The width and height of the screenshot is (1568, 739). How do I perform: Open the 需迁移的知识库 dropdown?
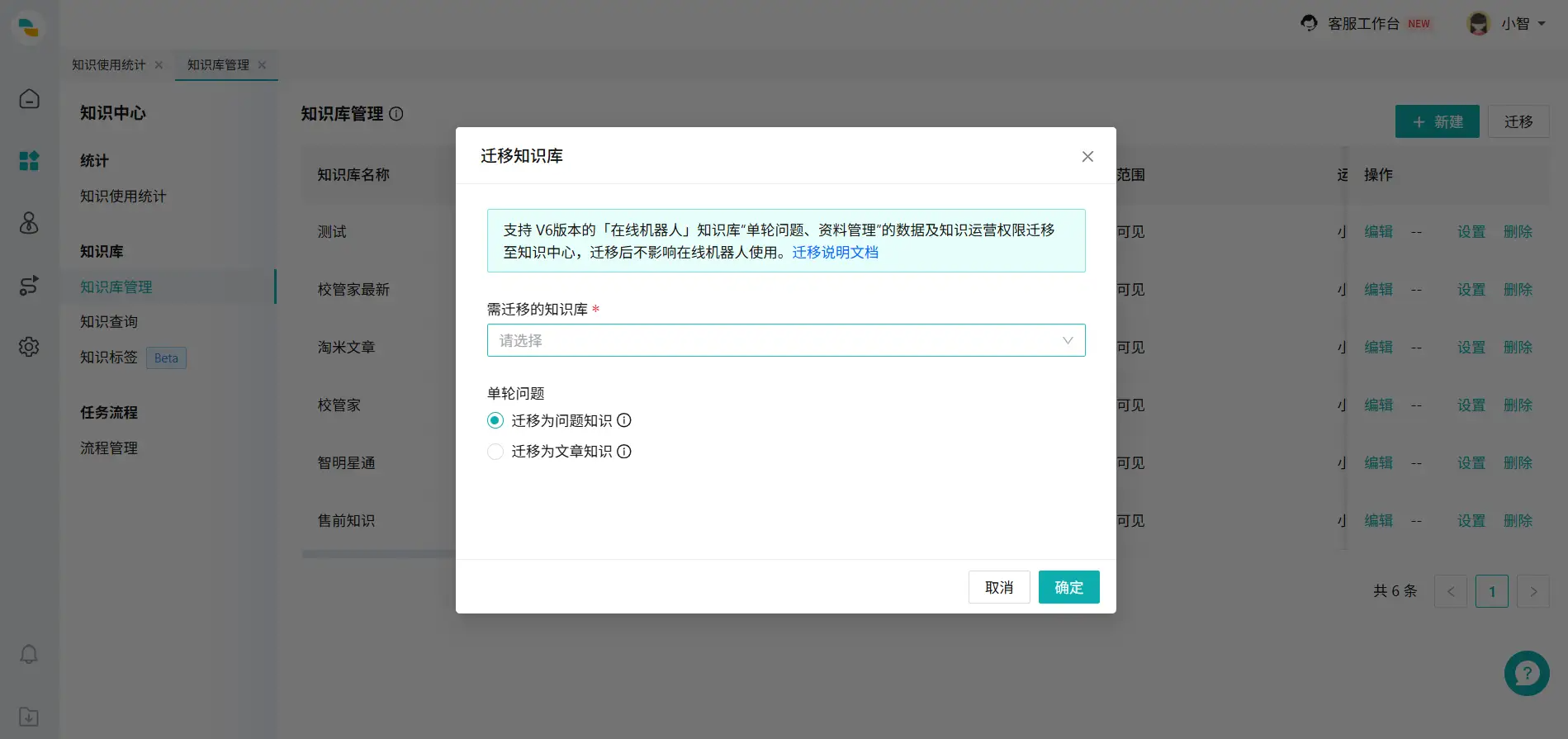pyautogui.click(x=786, y=340)
